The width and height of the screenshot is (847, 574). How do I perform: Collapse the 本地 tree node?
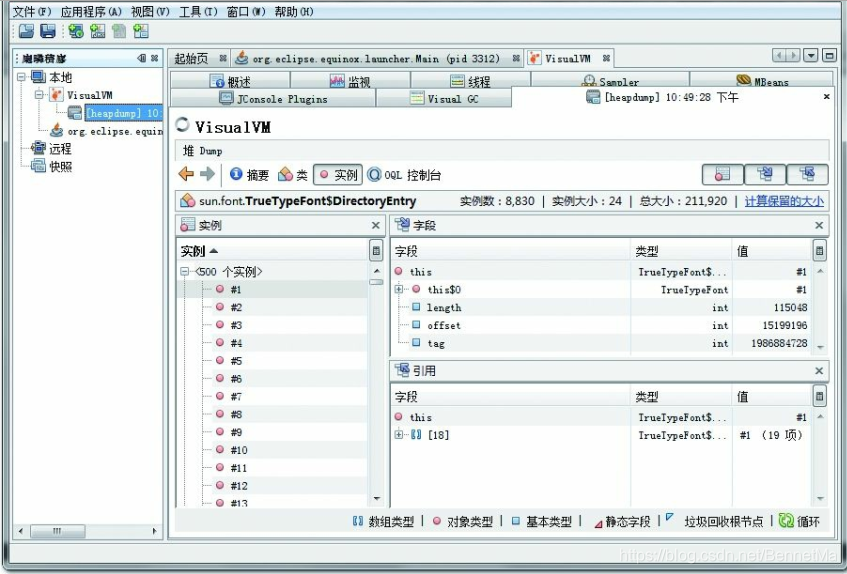(x=21, y=77)
